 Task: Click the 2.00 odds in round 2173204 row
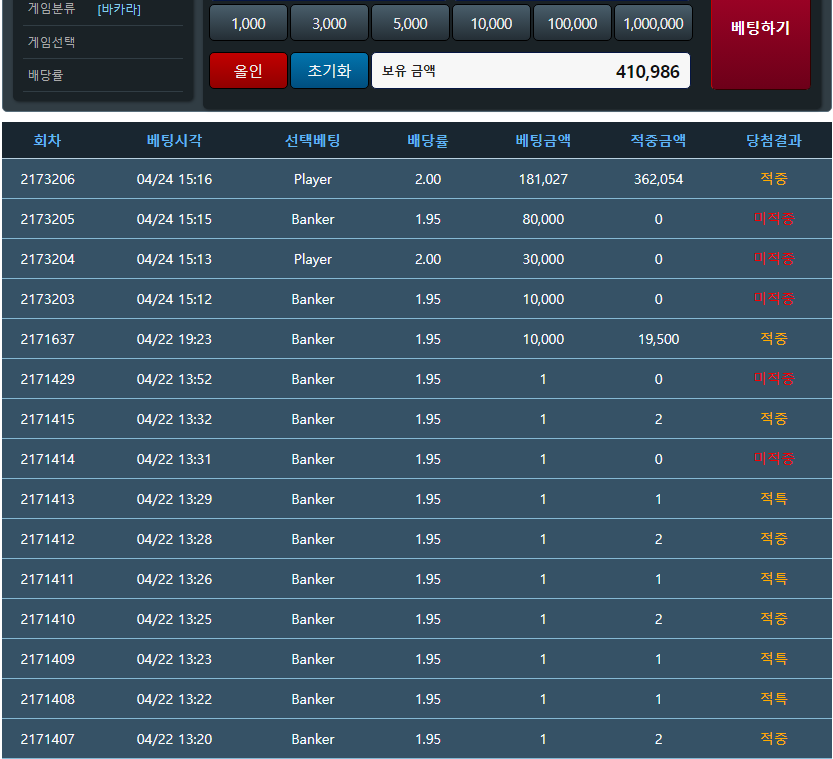coord(428,259)
